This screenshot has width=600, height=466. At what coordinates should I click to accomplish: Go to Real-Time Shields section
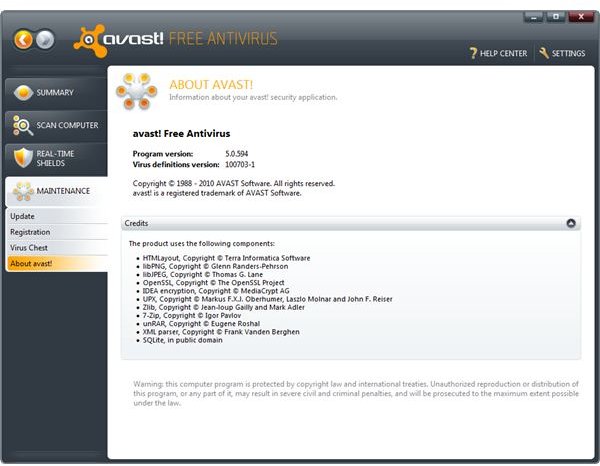click(56, 158)
